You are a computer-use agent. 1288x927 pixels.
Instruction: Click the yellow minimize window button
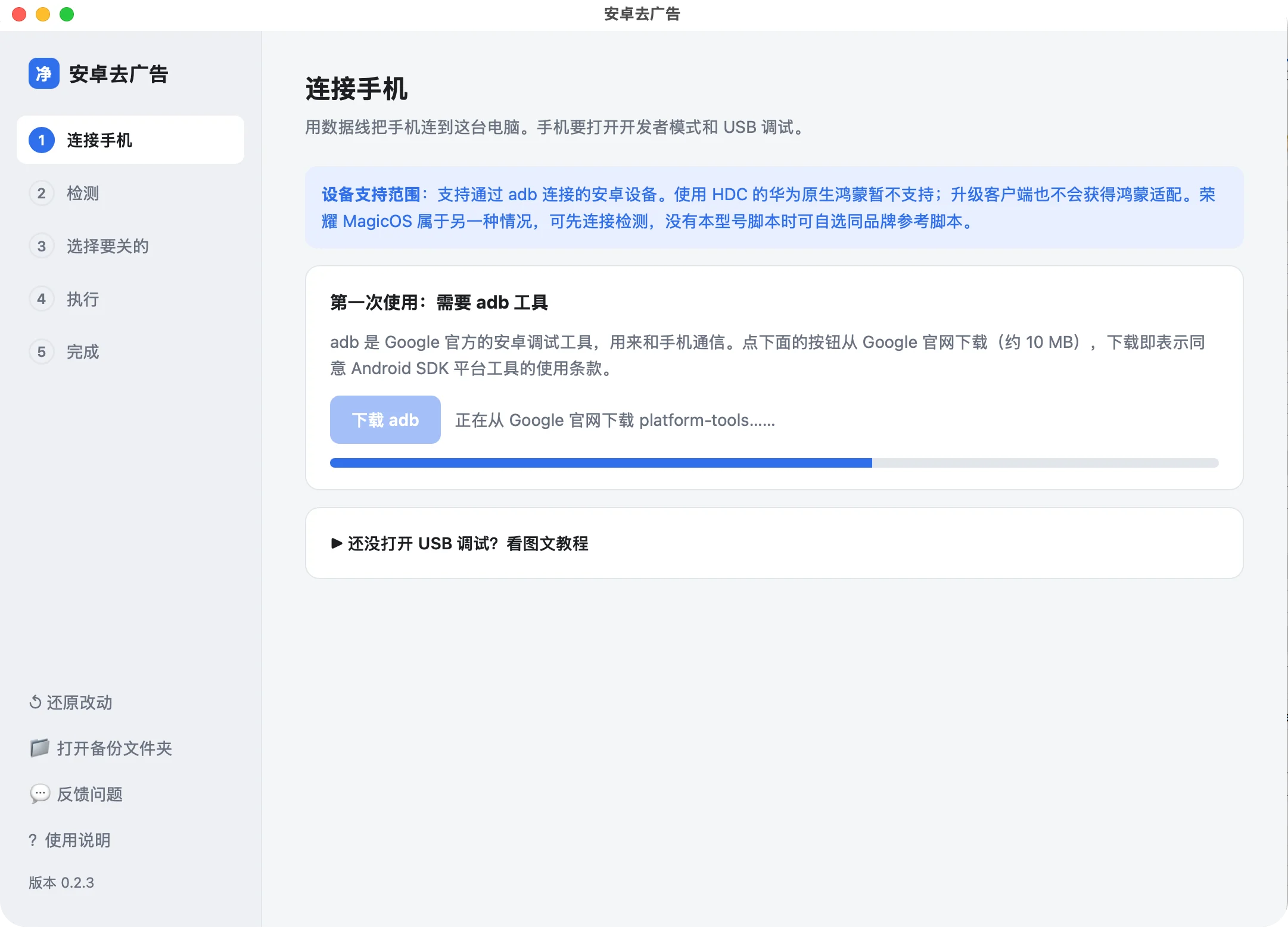(x=43, y=14)
